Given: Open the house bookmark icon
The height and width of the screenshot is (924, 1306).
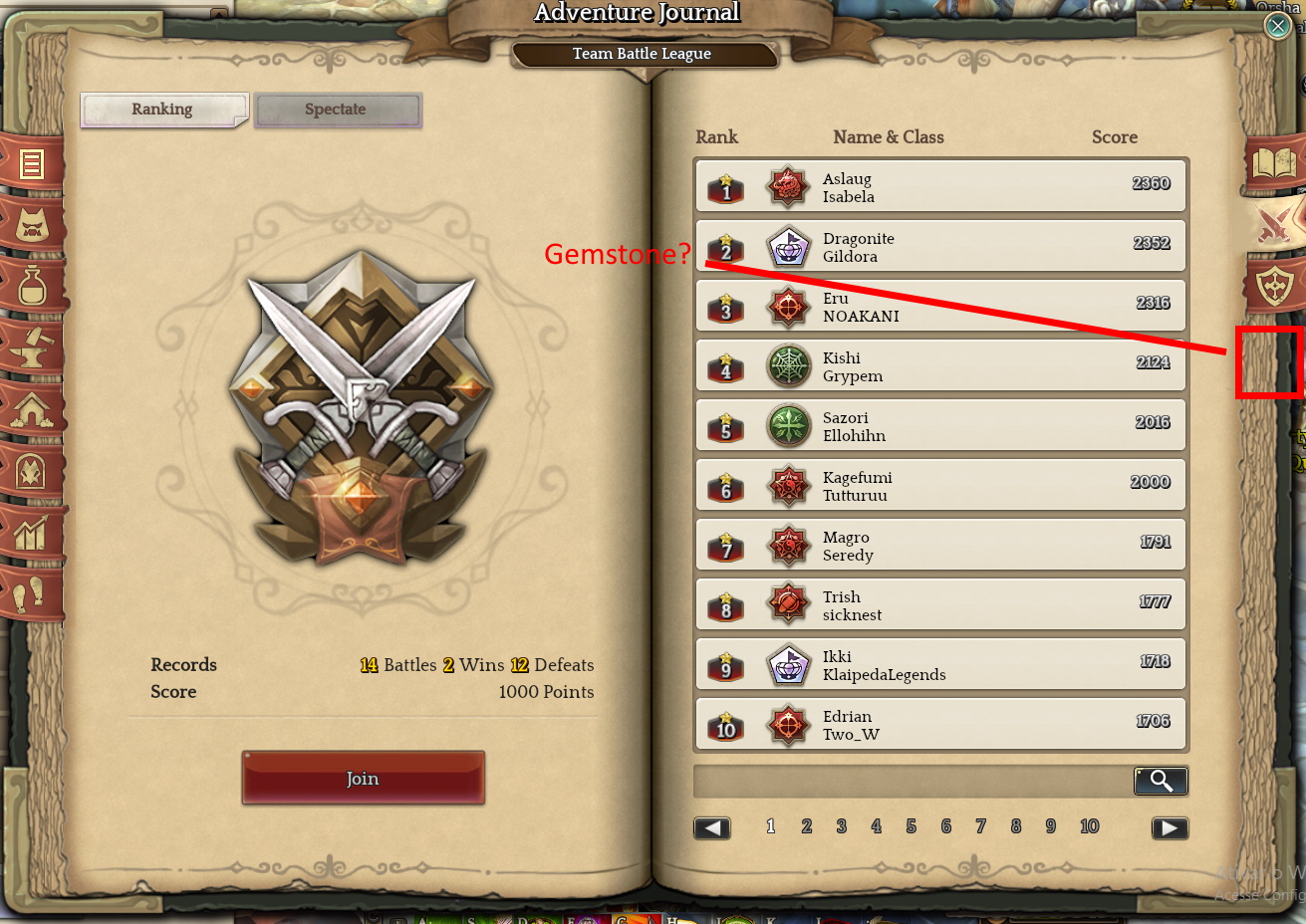Looking at the screenshot, I should coord(32,409).
